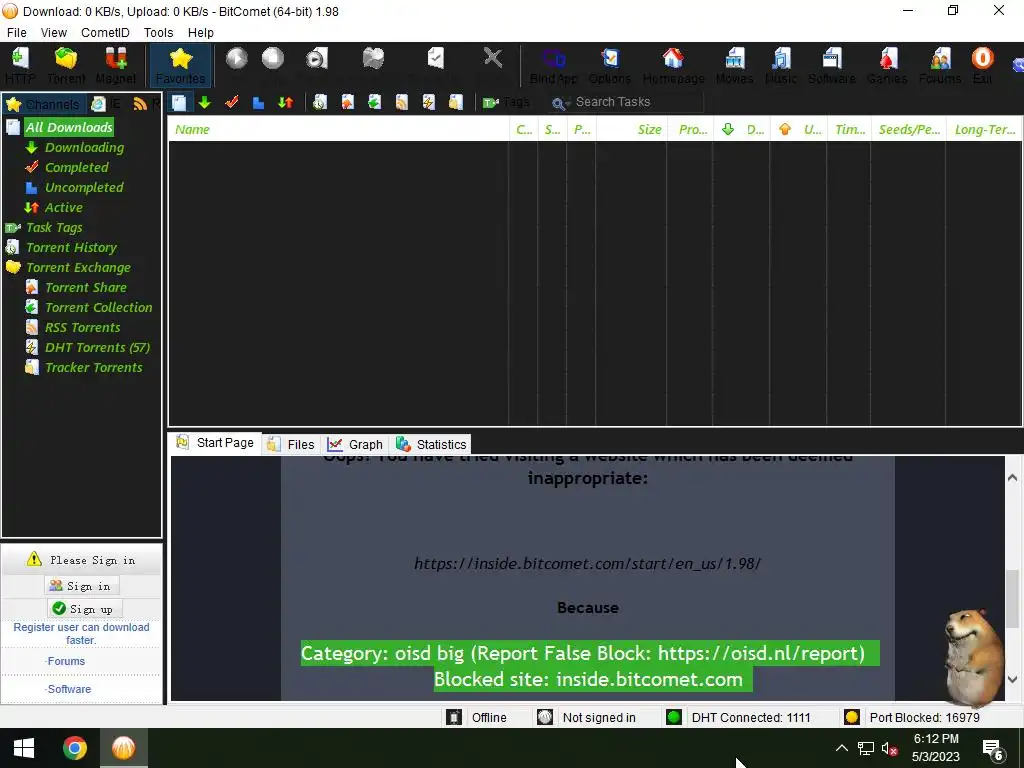Click the Search Tasks input field
Screen dimensions: 1024x768
tap(637, 102)
